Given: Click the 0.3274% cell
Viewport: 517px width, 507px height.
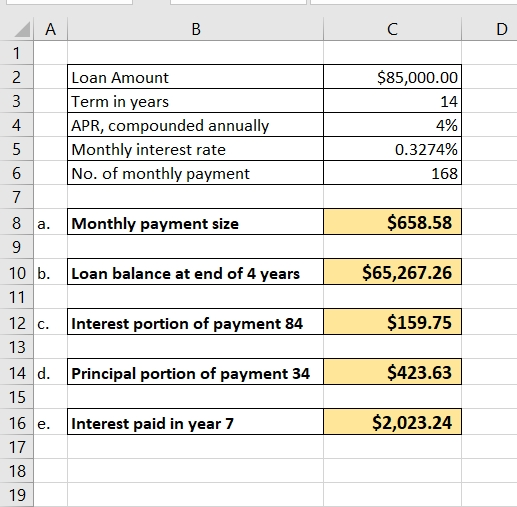Looking at the screenshot, I should coord(392,149).
